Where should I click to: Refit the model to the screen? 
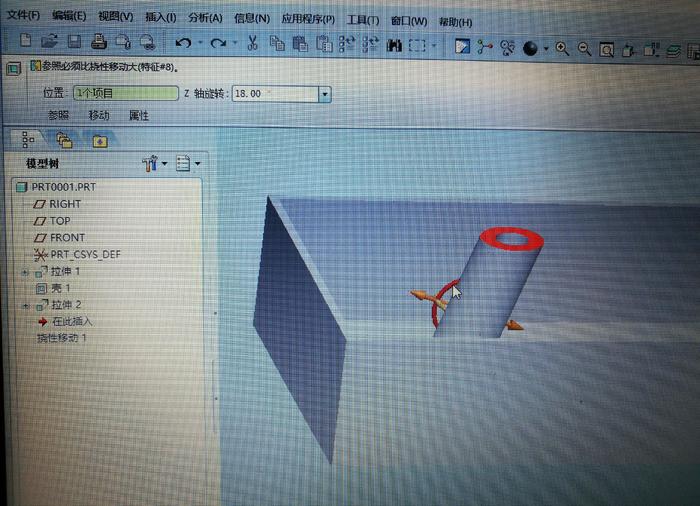(x=606, y=50)
